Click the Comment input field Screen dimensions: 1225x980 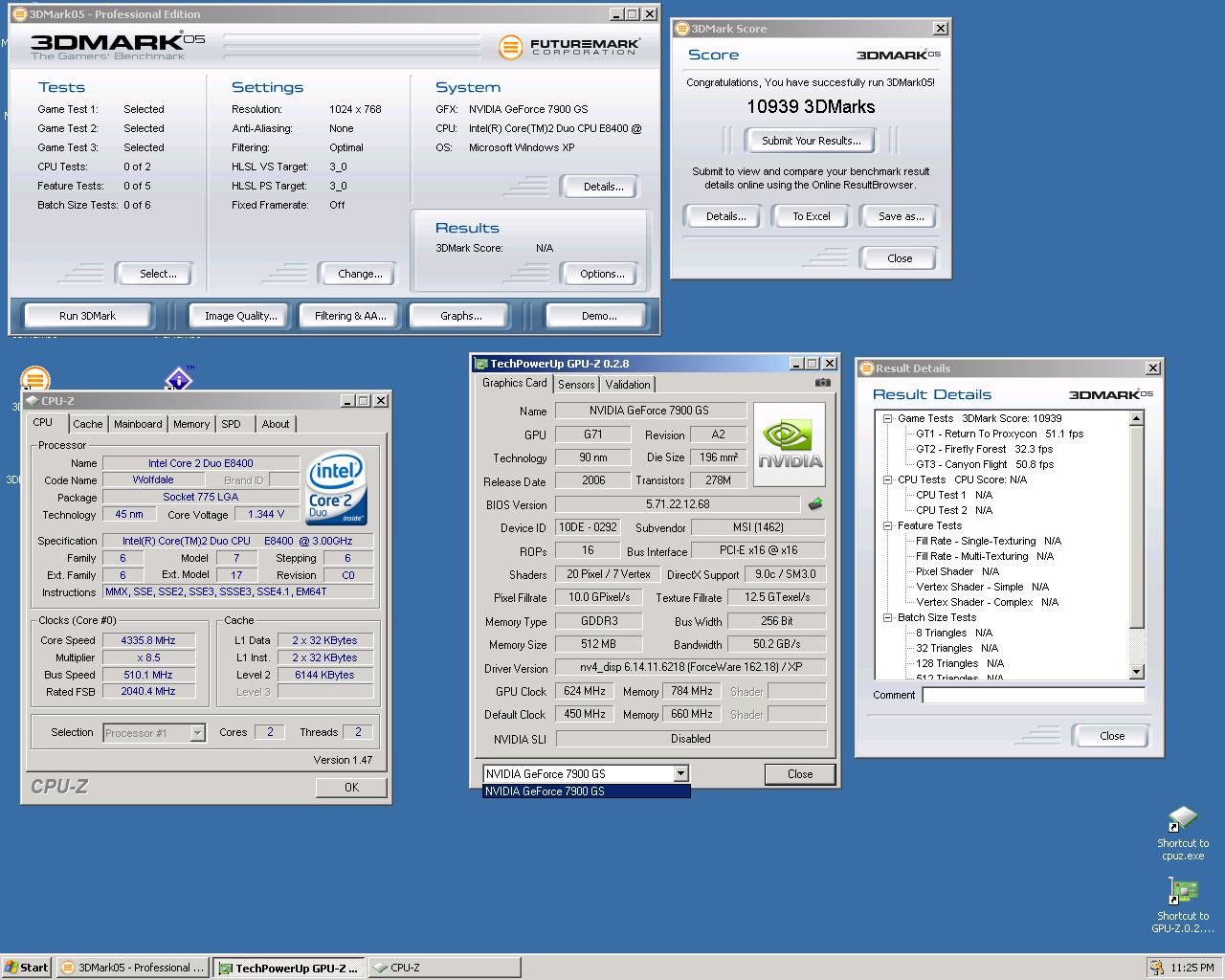[1034, 696]
